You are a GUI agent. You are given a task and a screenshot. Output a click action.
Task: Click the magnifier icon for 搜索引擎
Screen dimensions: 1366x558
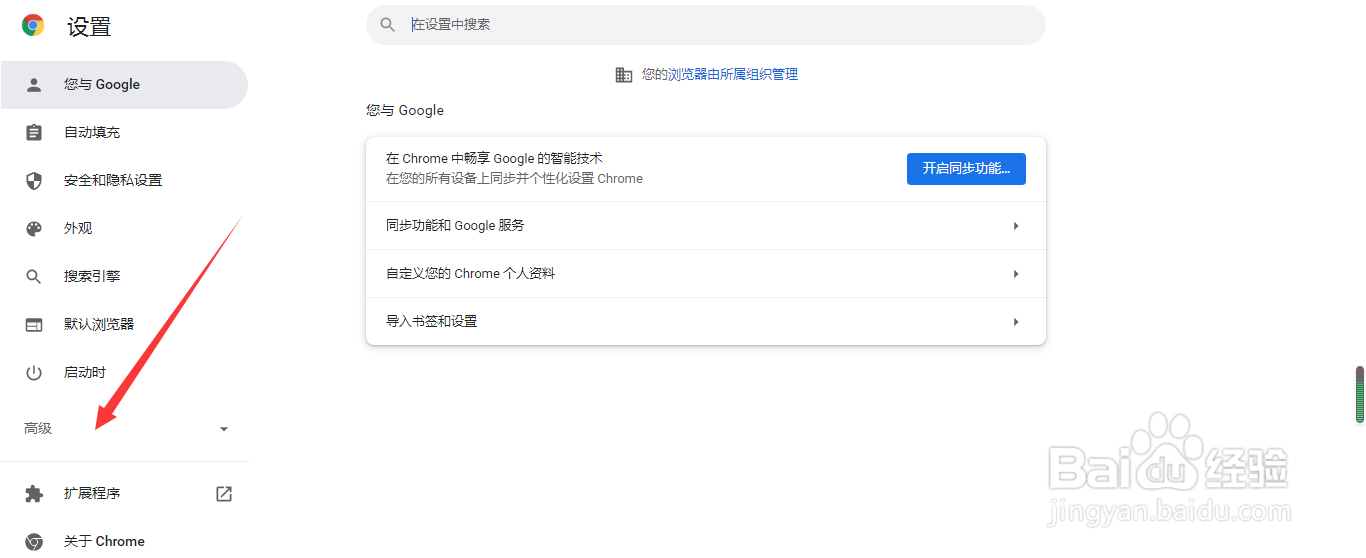pos(34,277)
